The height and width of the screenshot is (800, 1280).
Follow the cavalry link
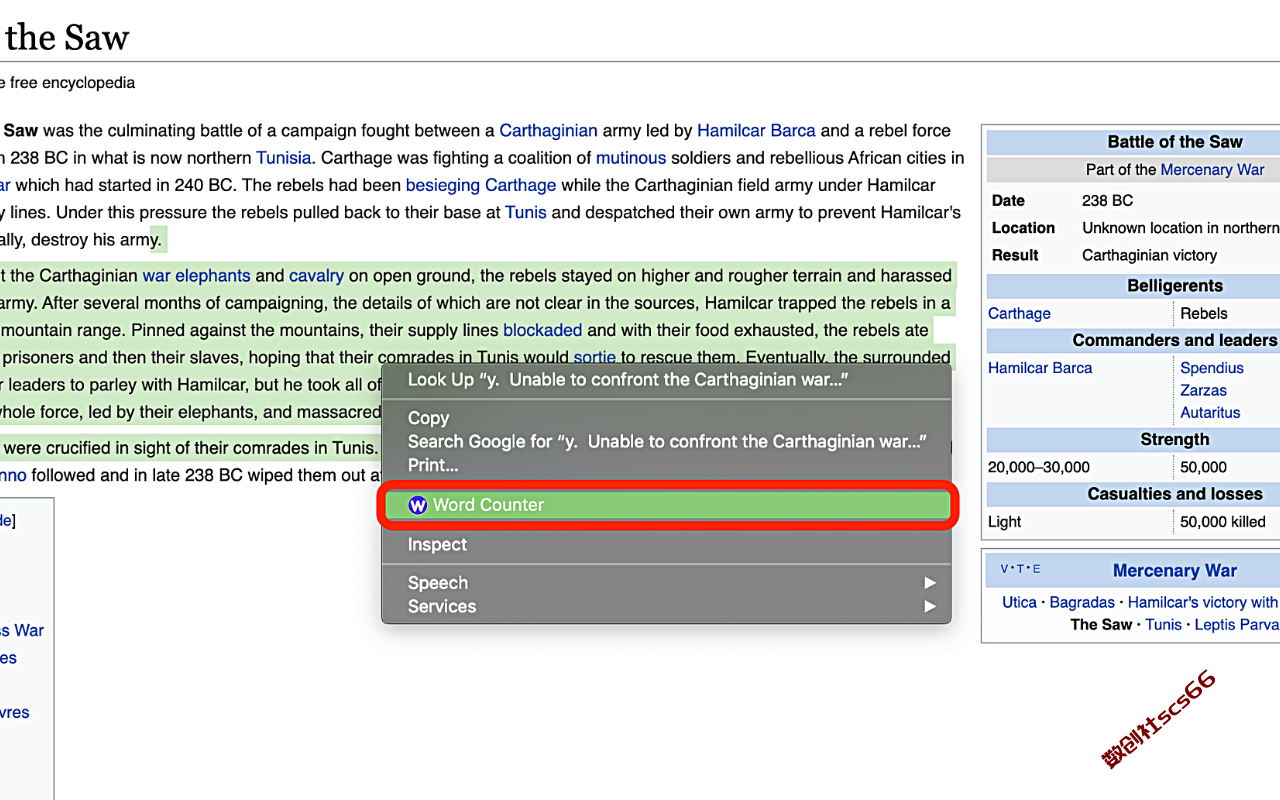[316, 276]
